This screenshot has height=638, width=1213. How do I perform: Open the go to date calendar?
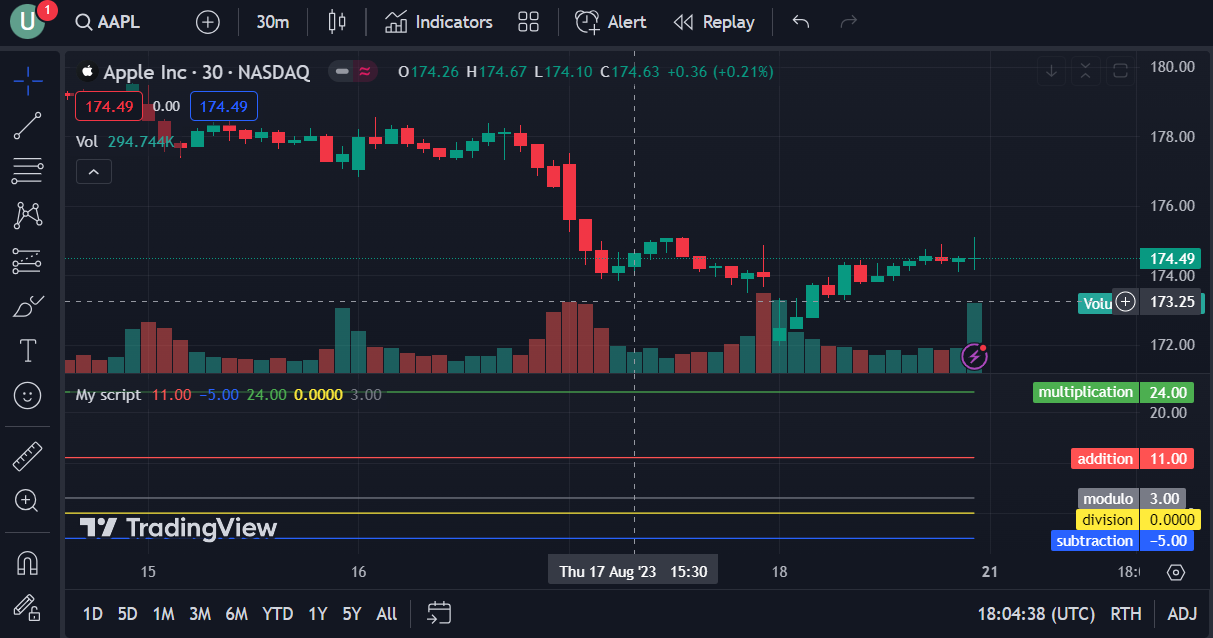coord(439,613)
